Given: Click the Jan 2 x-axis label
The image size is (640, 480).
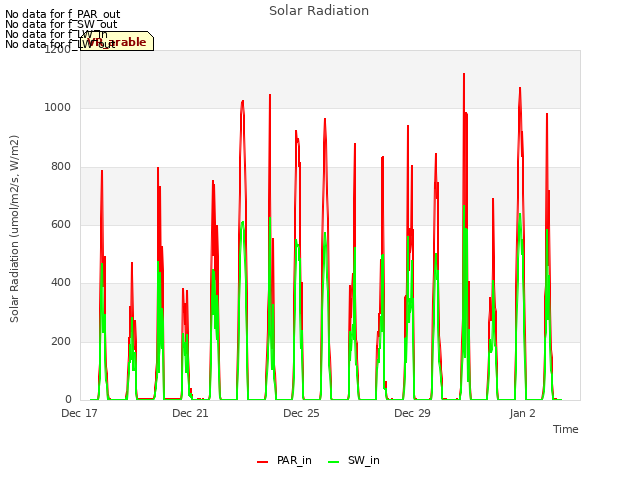Looking at the screenshot, I should [x=522, y=413].
